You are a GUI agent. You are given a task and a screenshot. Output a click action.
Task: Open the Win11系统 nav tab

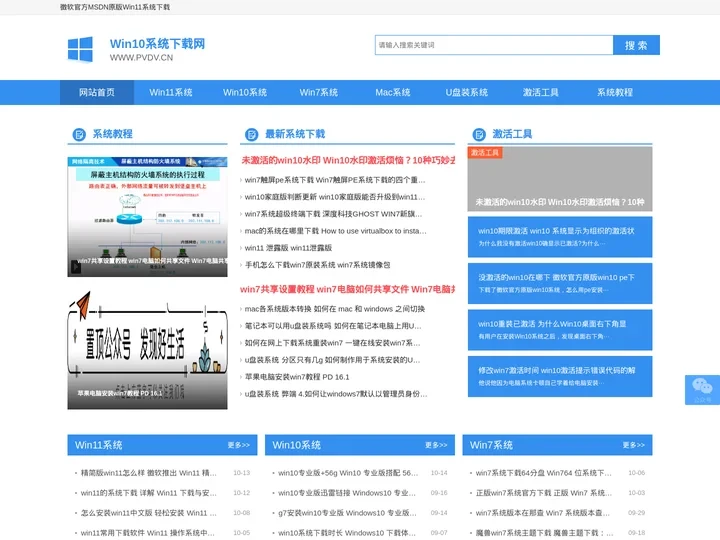171,92
